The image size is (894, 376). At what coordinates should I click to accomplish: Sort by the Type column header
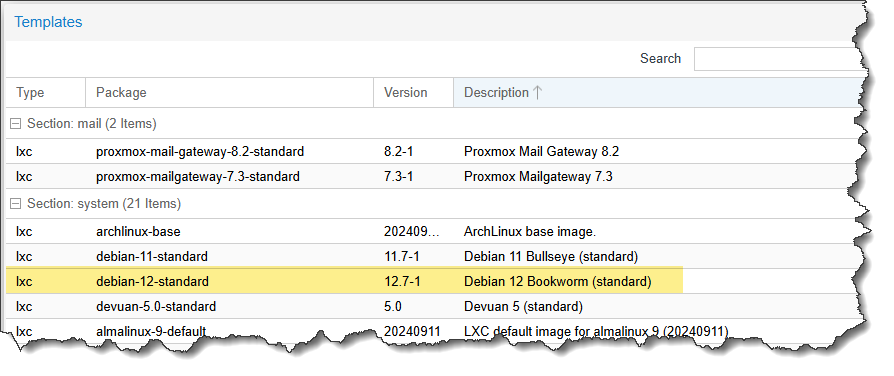[46, 92]
